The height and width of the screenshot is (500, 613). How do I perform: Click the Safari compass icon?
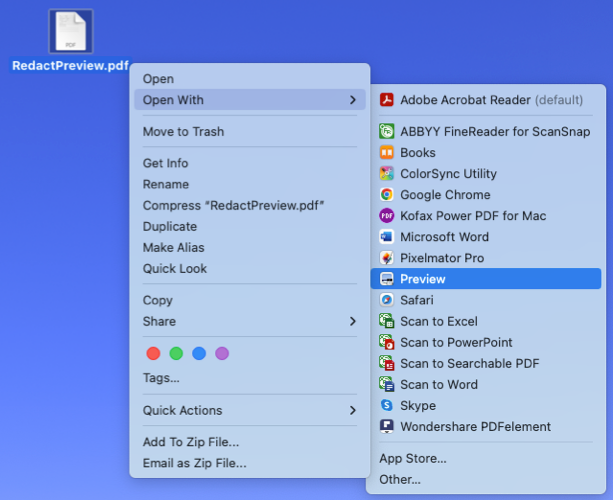(386, 300)
